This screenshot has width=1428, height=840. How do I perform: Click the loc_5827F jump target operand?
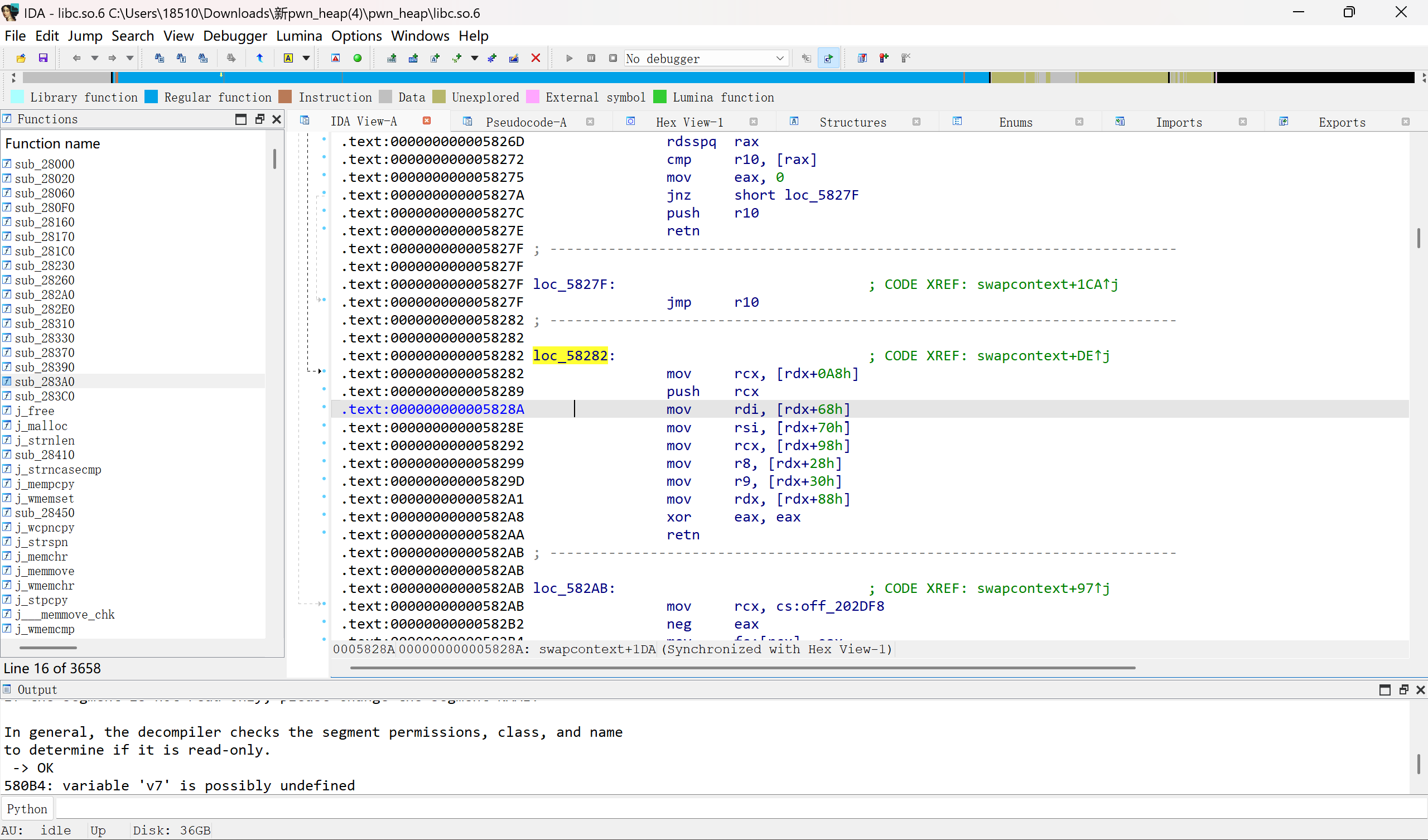coord(822,195)
